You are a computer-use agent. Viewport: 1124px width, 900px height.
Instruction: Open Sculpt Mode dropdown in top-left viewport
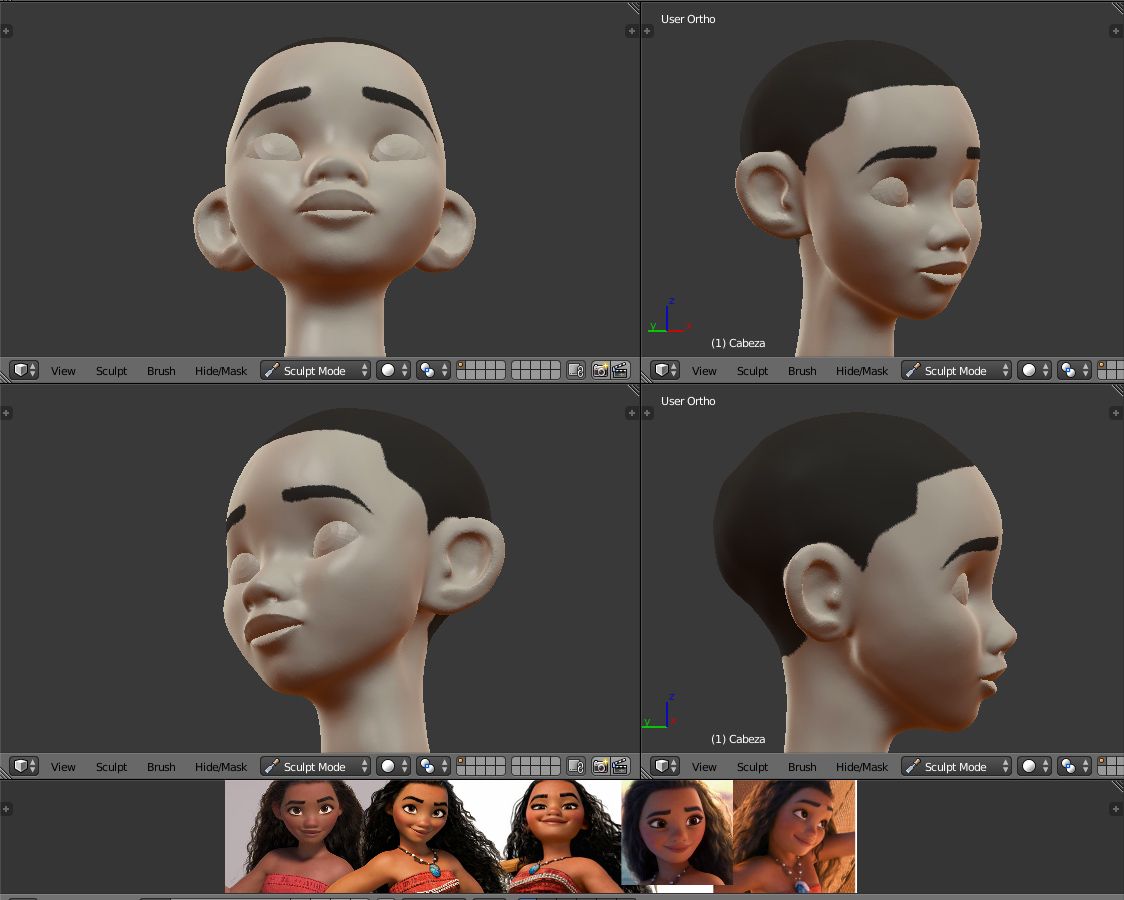(x=315, y=370)
